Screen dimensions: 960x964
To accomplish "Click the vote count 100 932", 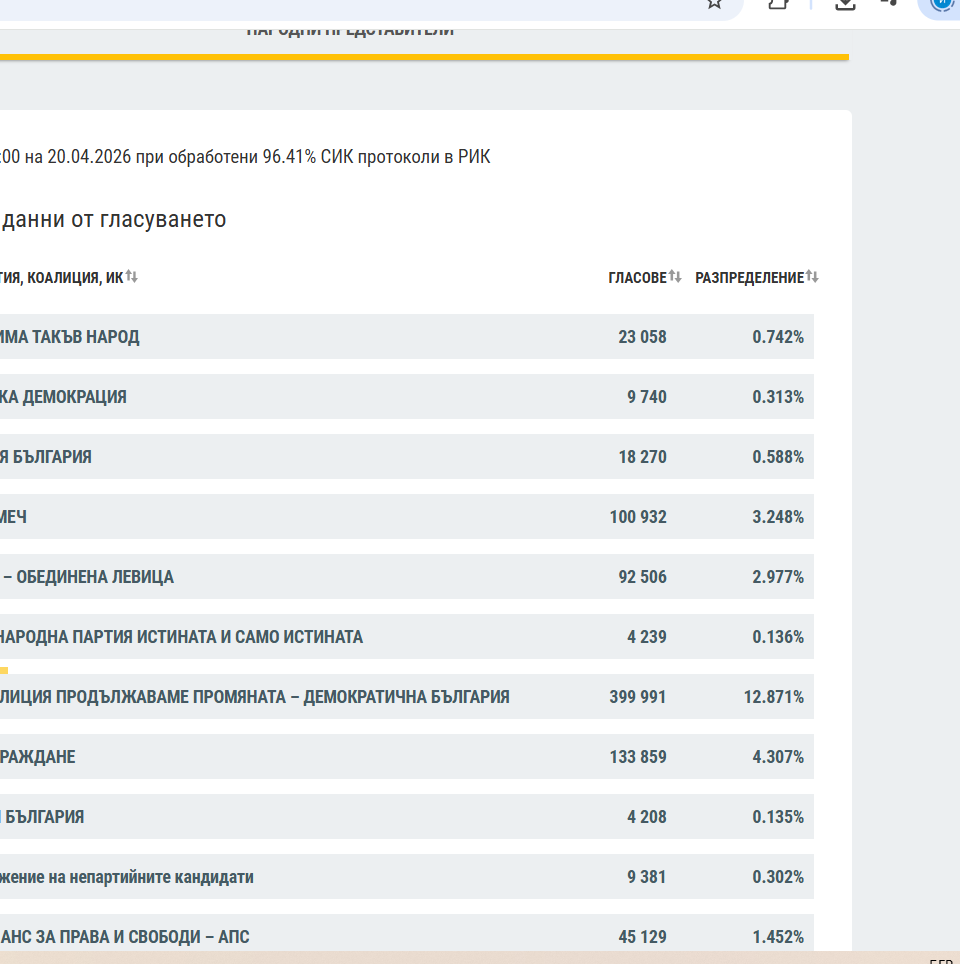I will (638, 517).
